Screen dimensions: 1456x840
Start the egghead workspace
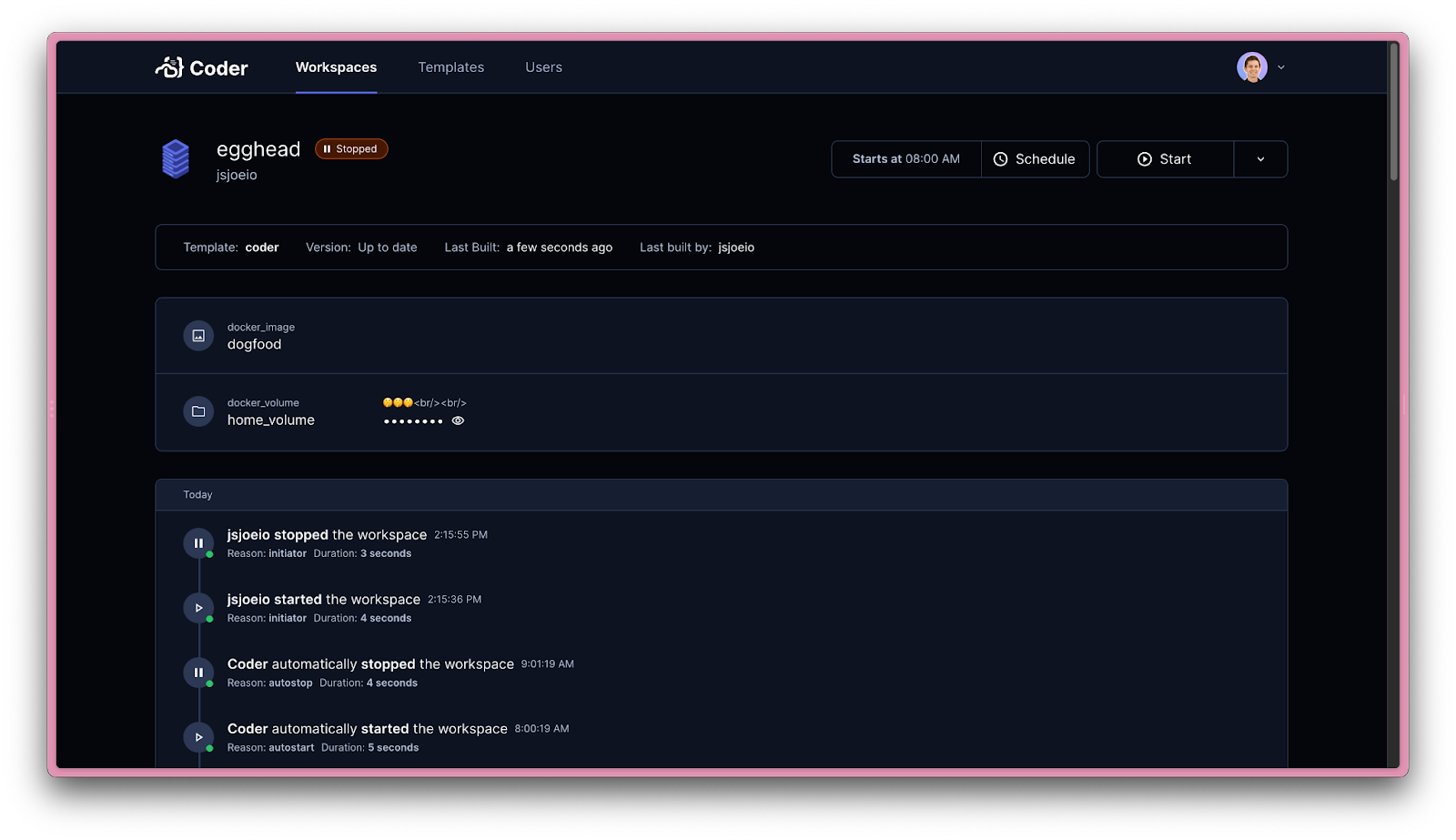pos(1165,159)
